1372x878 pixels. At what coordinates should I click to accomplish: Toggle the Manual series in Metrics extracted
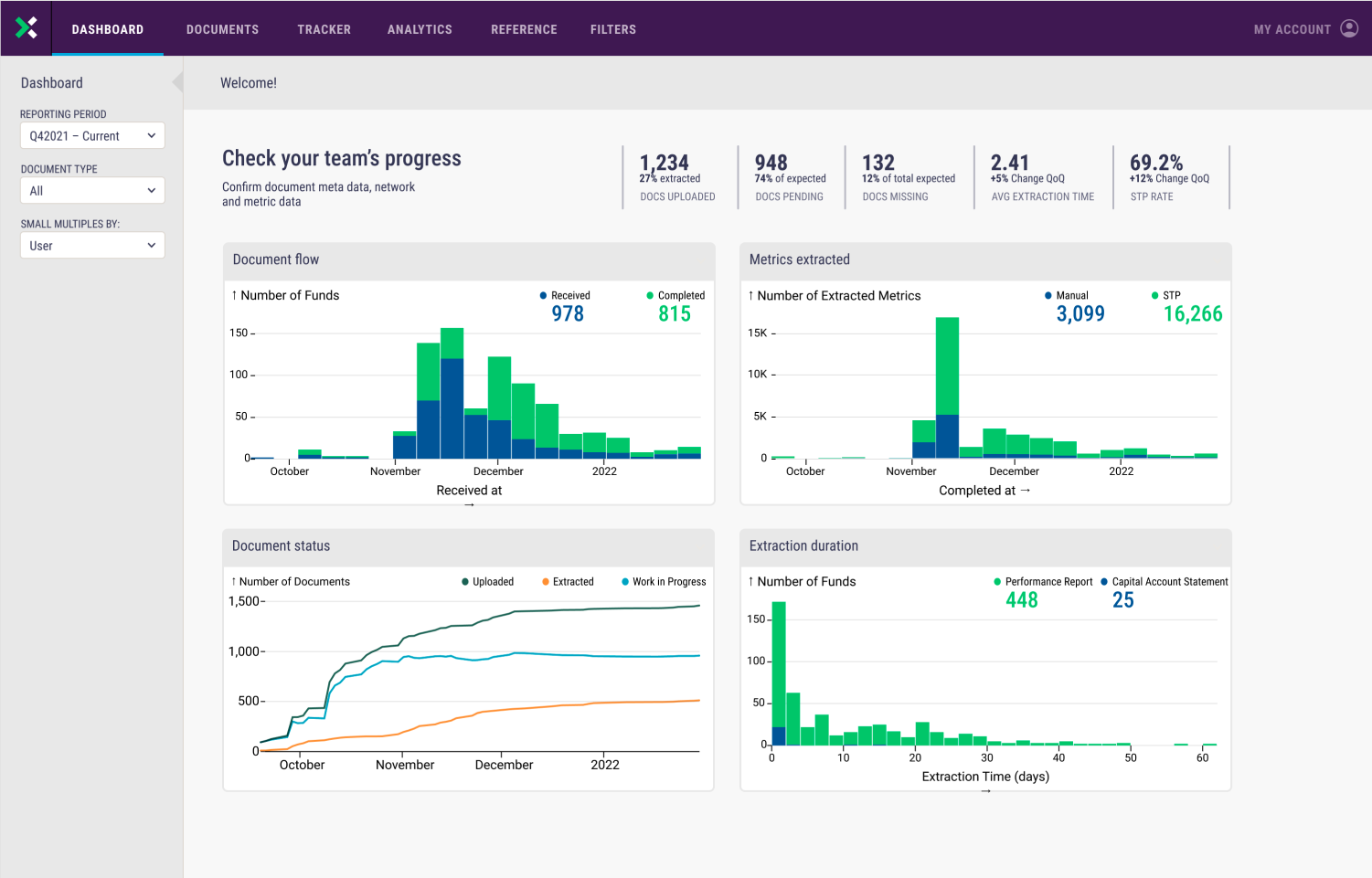pyautogui.click(x=1050, y=295)
